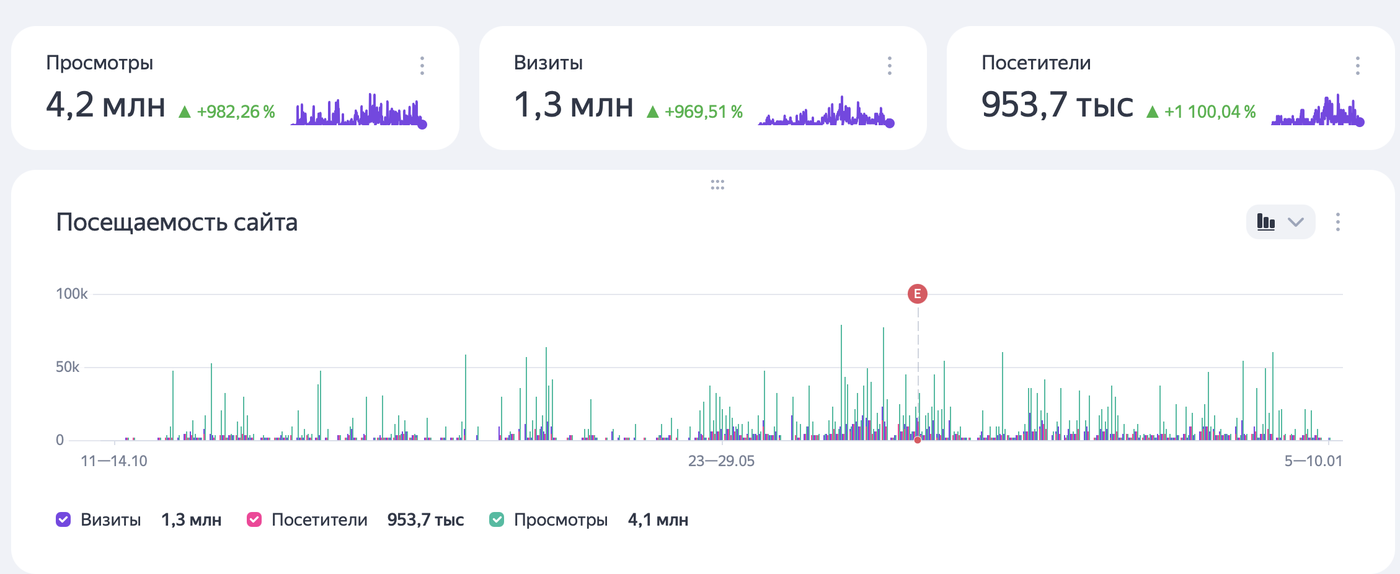Click the red E event marker
1400x574 pixels.
tap(917, 294)
